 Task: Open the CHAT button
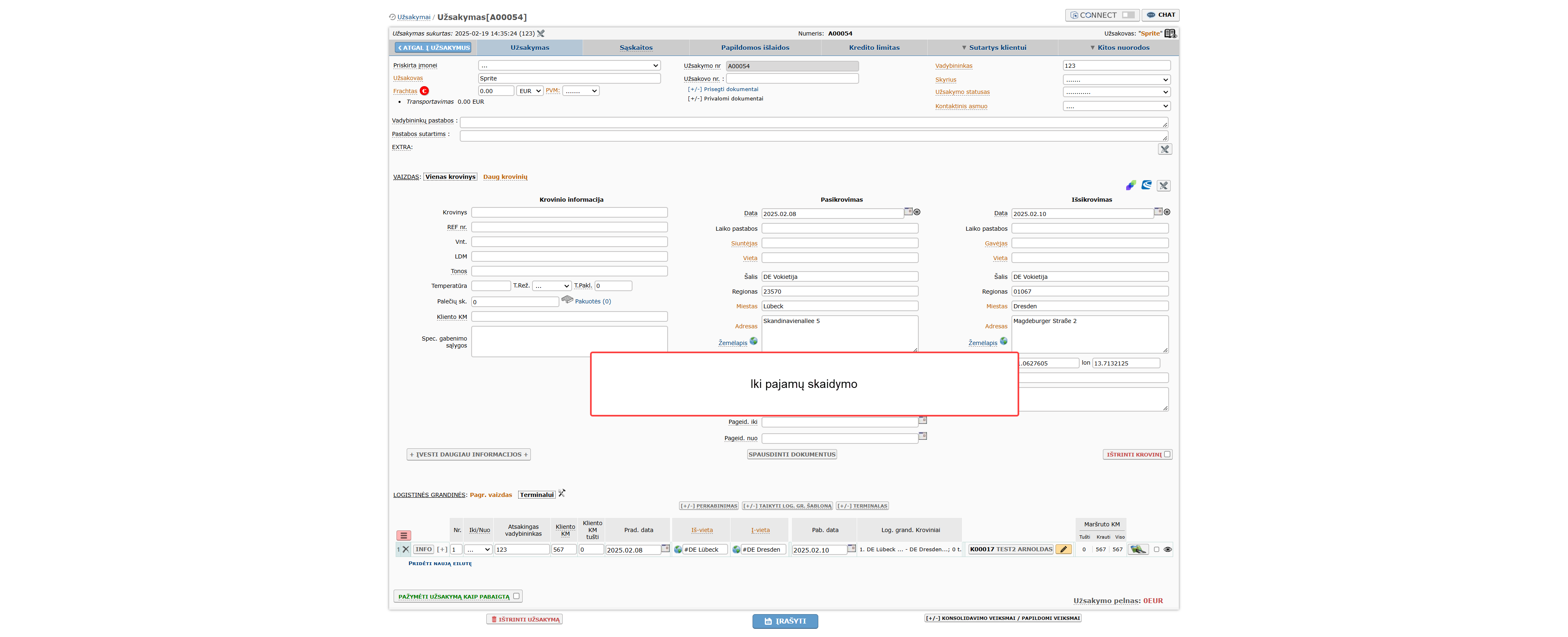1161,15
